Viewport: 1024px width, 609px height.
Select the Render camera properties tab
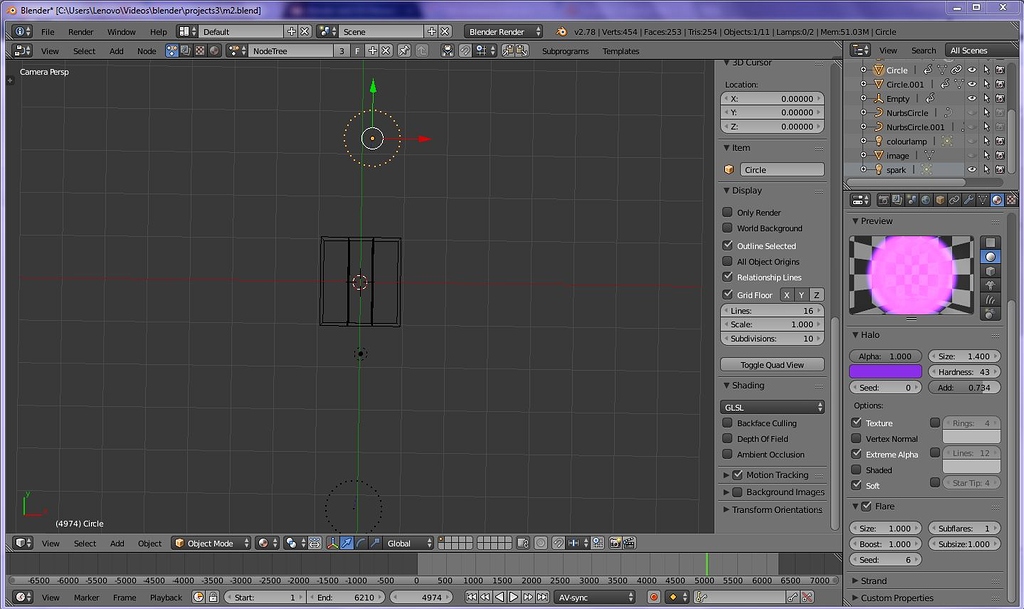point(883,199)
